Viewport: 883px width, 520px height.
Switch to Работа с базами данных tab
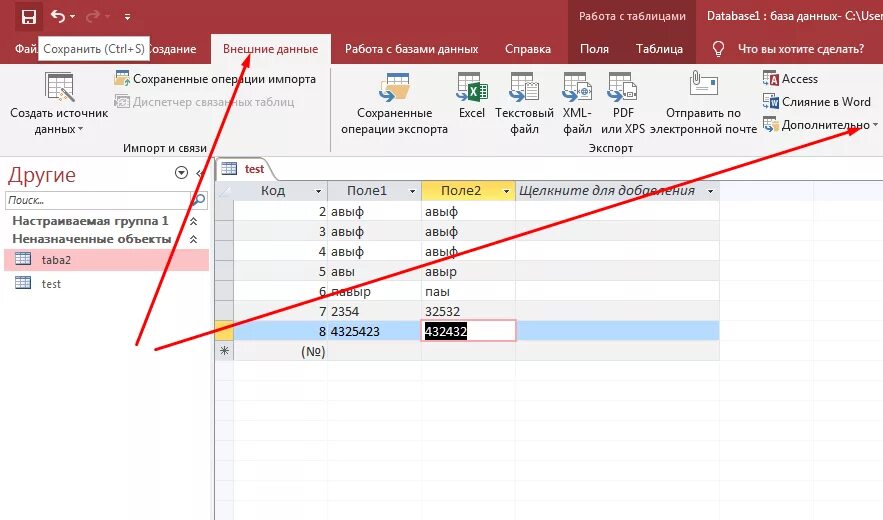tap(412, 49)
